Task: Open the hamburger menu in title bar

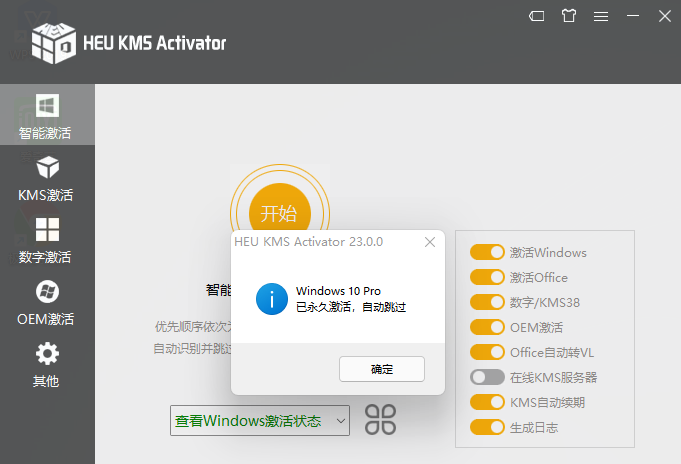Action: 601,16
